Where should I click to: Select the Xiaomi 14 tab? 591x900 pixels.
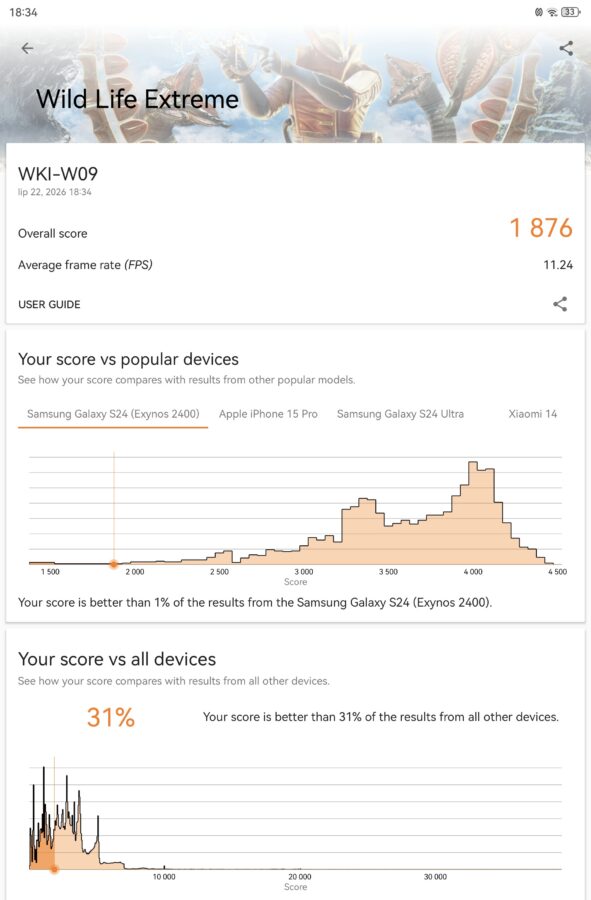point(532,414)
